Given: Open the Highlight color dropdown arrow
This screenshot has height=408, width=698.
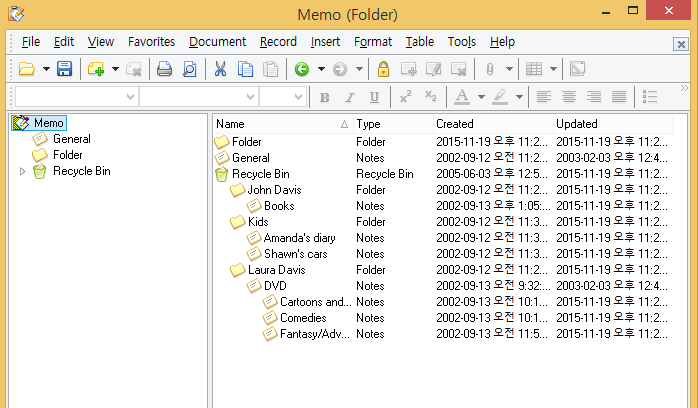Looking at the screenshot, I should pos(519,97).
